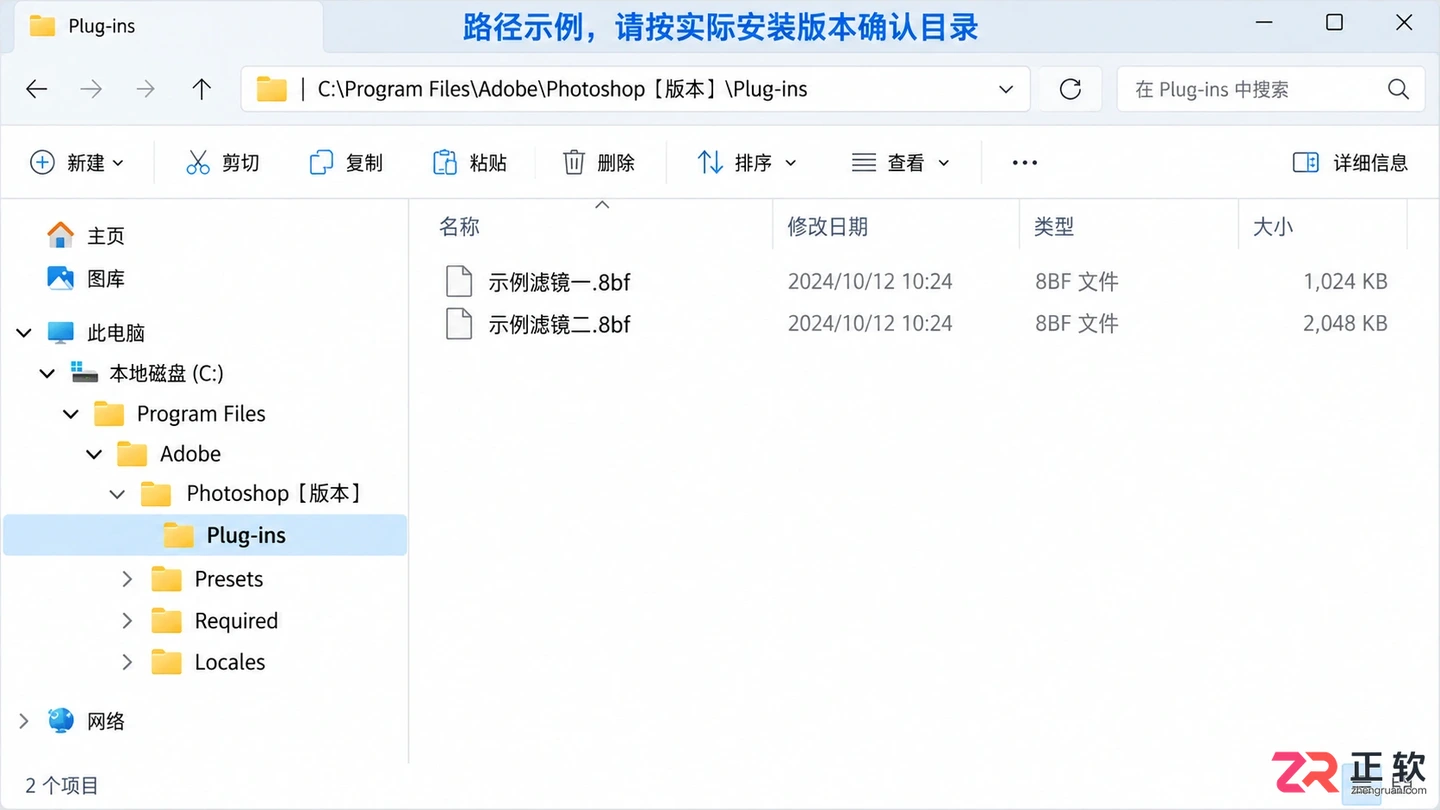Select Program Files in the tree
This screenshot has height=810, width=1440.
pyautogui.click(x=201, y=414)
